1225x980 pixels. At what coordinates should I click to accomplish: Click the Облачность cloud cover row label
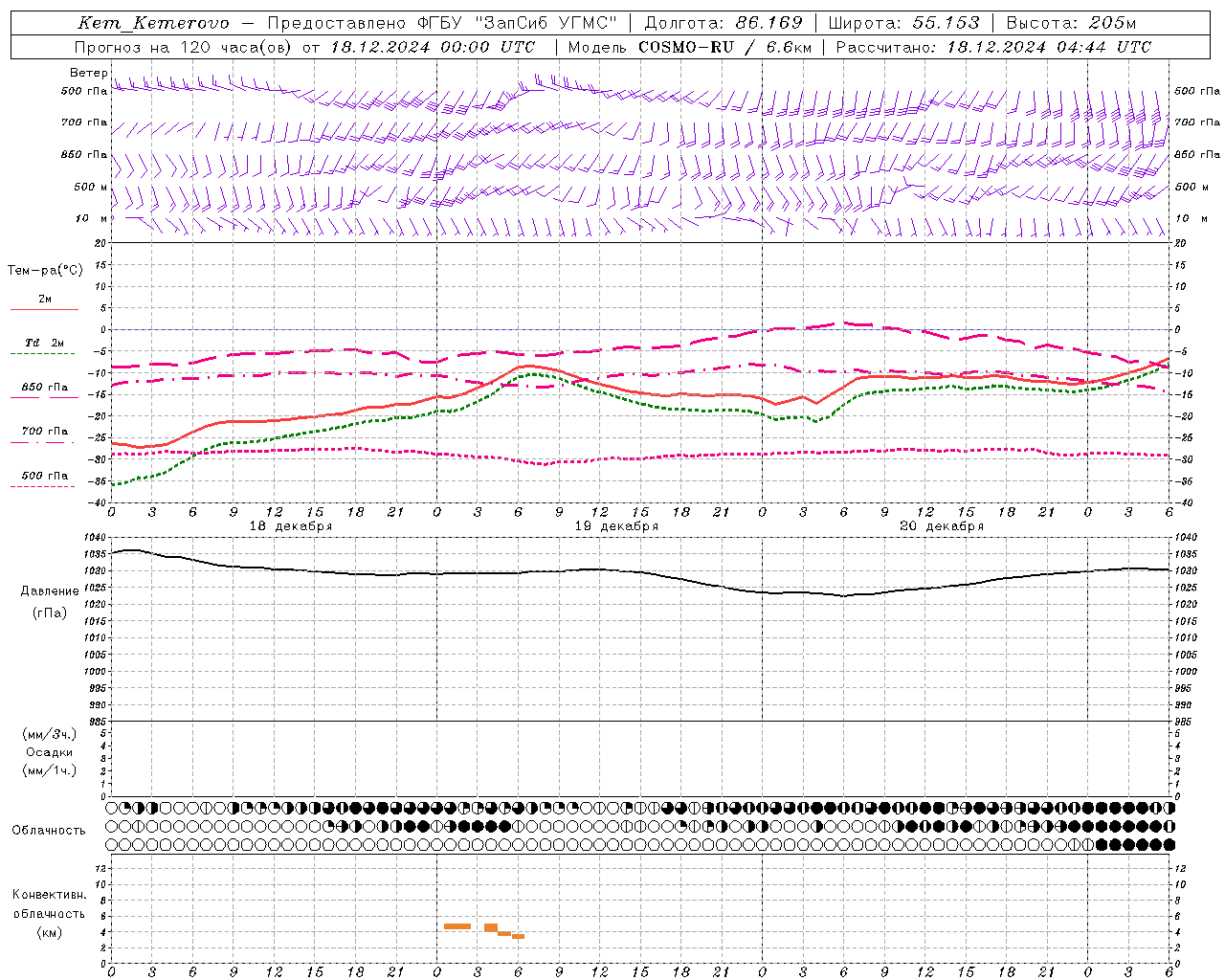pyautogui.click(x=49, y=830)
